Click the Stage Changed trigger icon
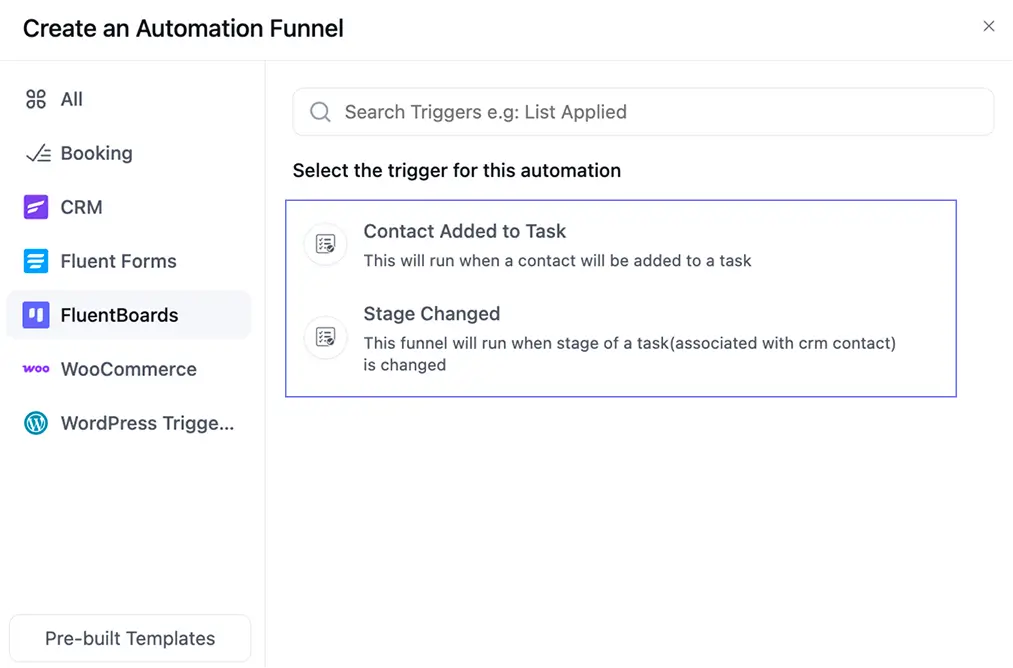The height and width of the screenshot is (668, 1013). pos(325,337)
